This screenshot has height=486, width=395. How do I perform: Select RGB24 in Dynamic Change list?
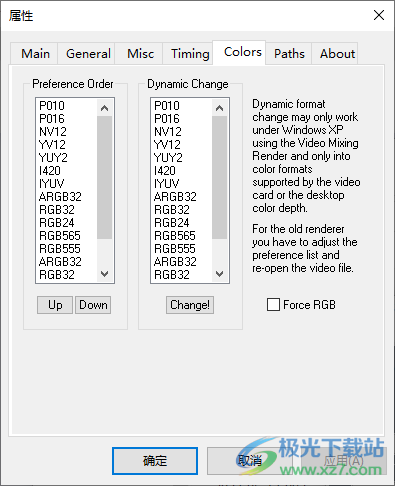(181, 223)
